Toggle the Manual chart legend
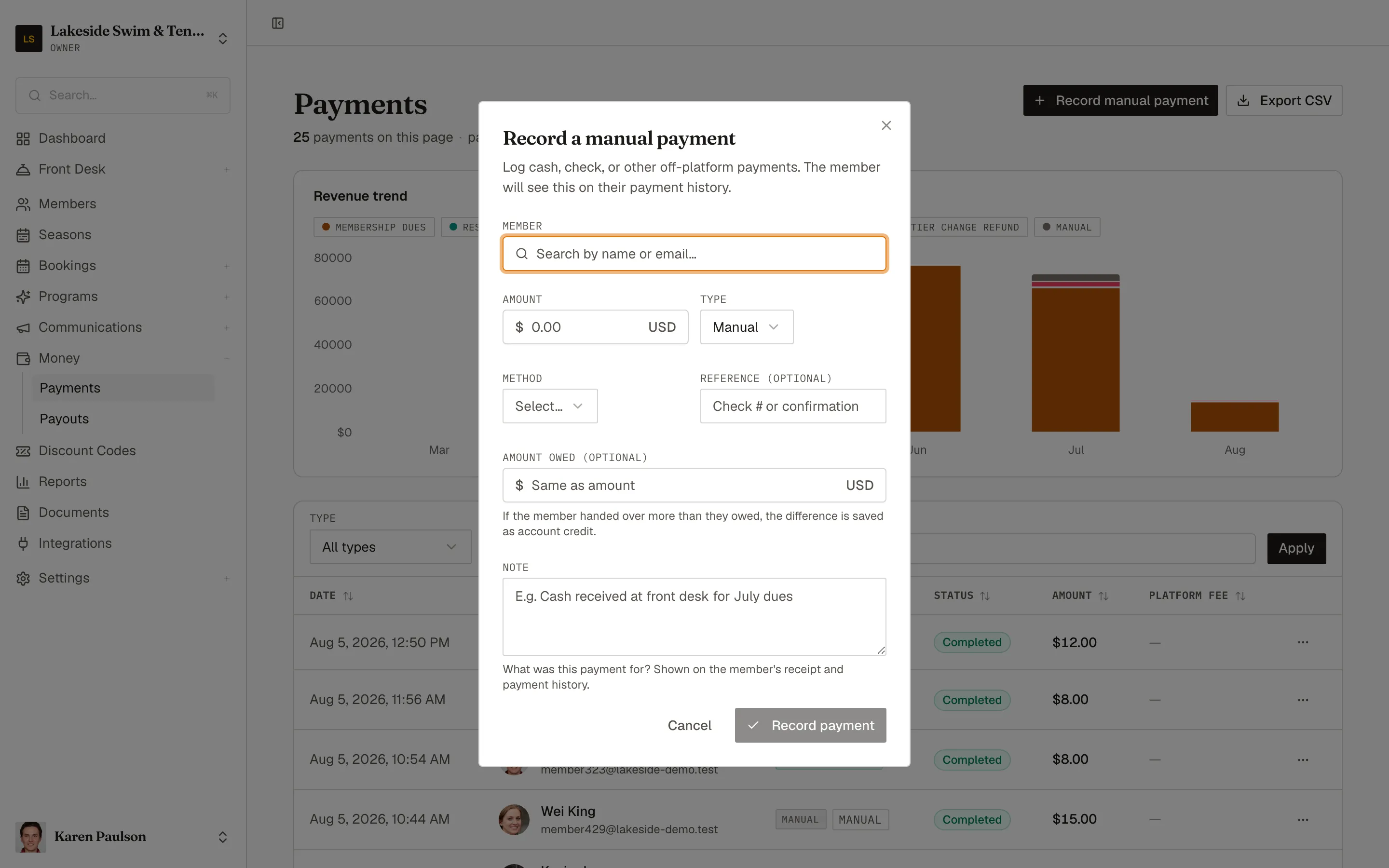The width and height of the screenshot is (1389, 868). 1067,227
